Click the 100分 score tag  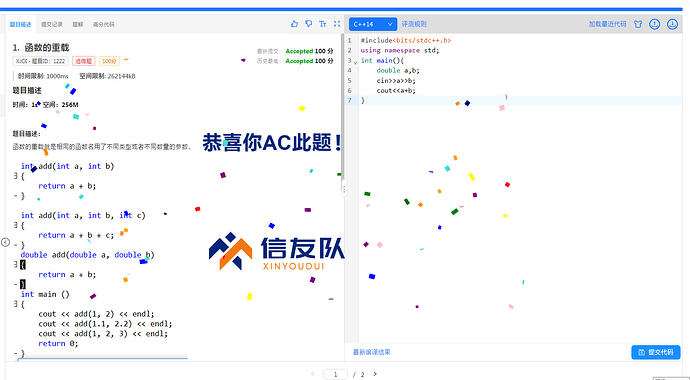pos(109,61)
